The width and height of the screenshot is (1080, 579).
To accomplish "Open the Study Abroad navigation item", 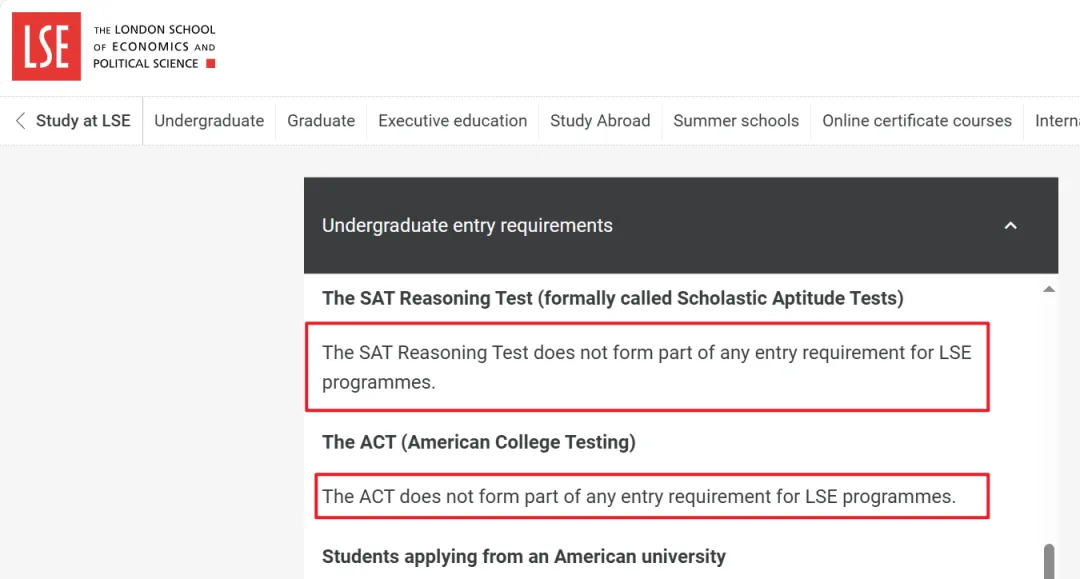I will tap(600, 120).
